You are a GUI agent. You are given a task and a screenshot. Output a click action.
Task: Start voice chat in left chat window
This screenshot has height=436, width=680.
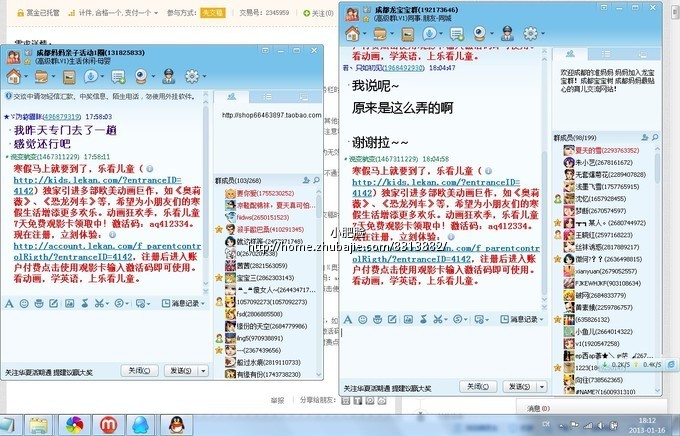(91, 77)
